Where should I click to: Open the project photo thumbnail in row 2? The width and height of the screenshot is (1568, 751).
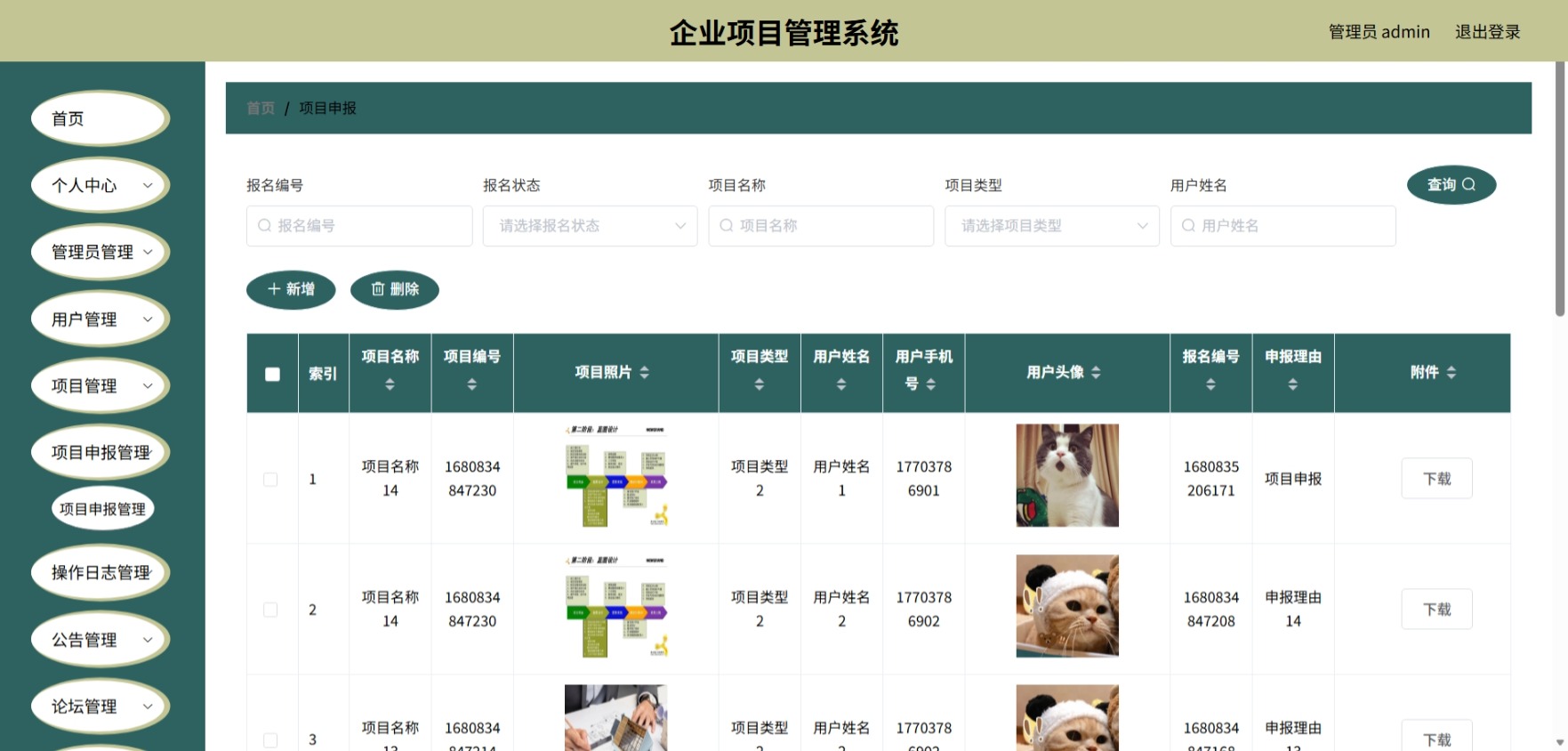click(x=616, y=606)
